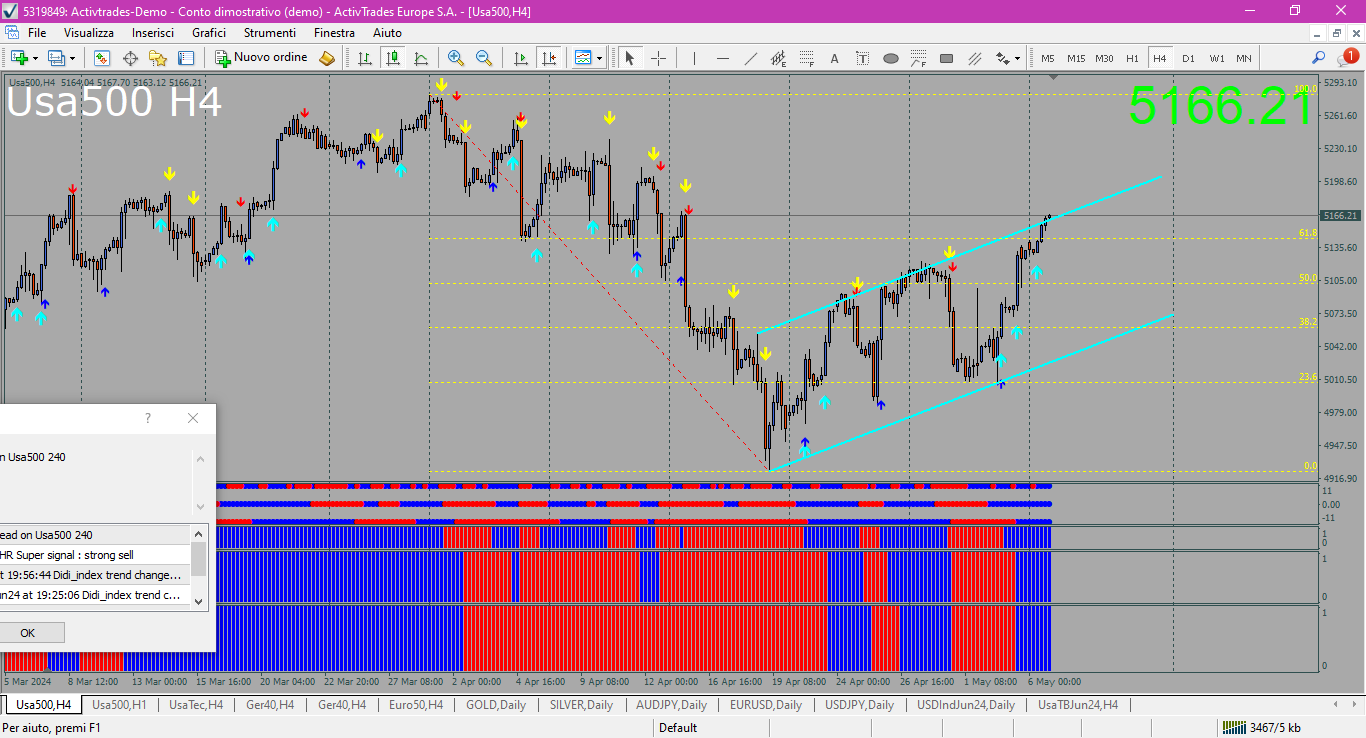Switch to the USDIndJun24,Daily chart tab

pos(965,705)
